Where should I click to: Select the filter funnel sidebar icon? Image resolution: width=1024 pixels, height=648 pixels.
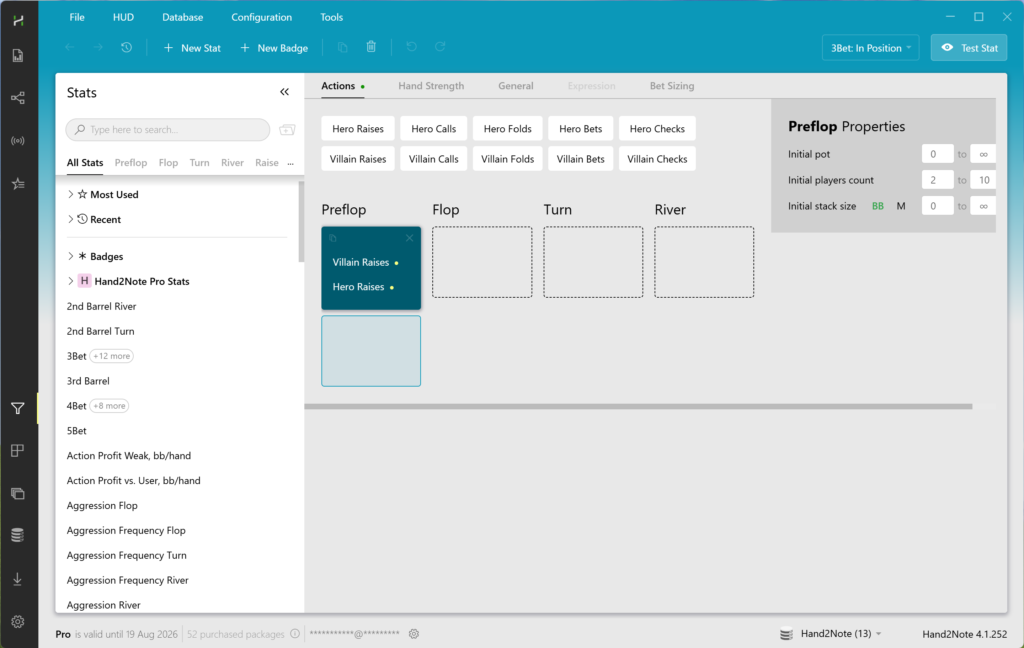tap(18, 408)
